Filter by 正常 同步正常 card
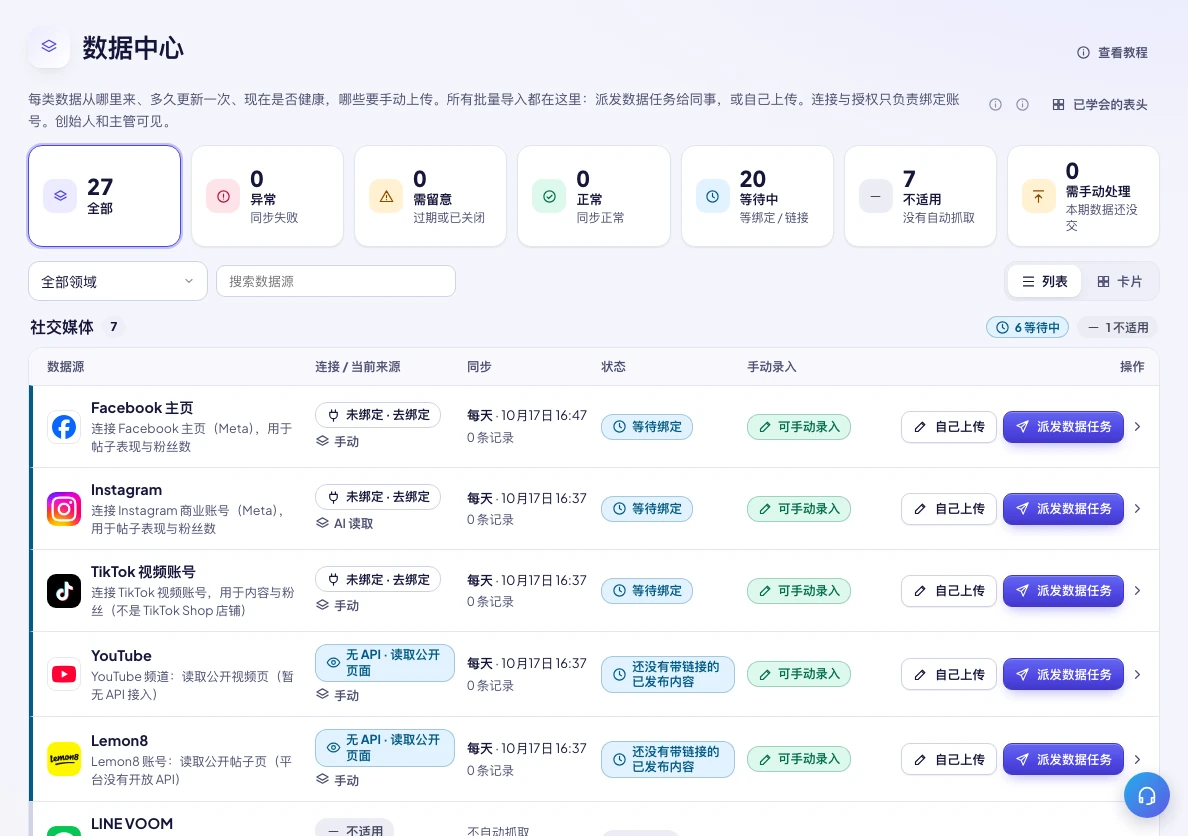Image resolution: width=1188 pixels, height=836 pixels. 594,196
